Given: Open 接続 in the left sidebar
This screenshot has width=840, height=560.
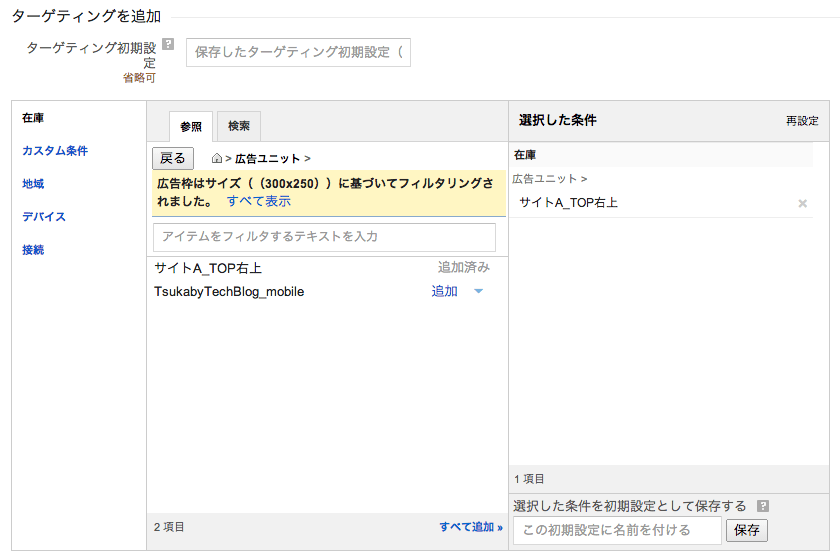Looking at the screenshot, I should click(x=33, y=250).
